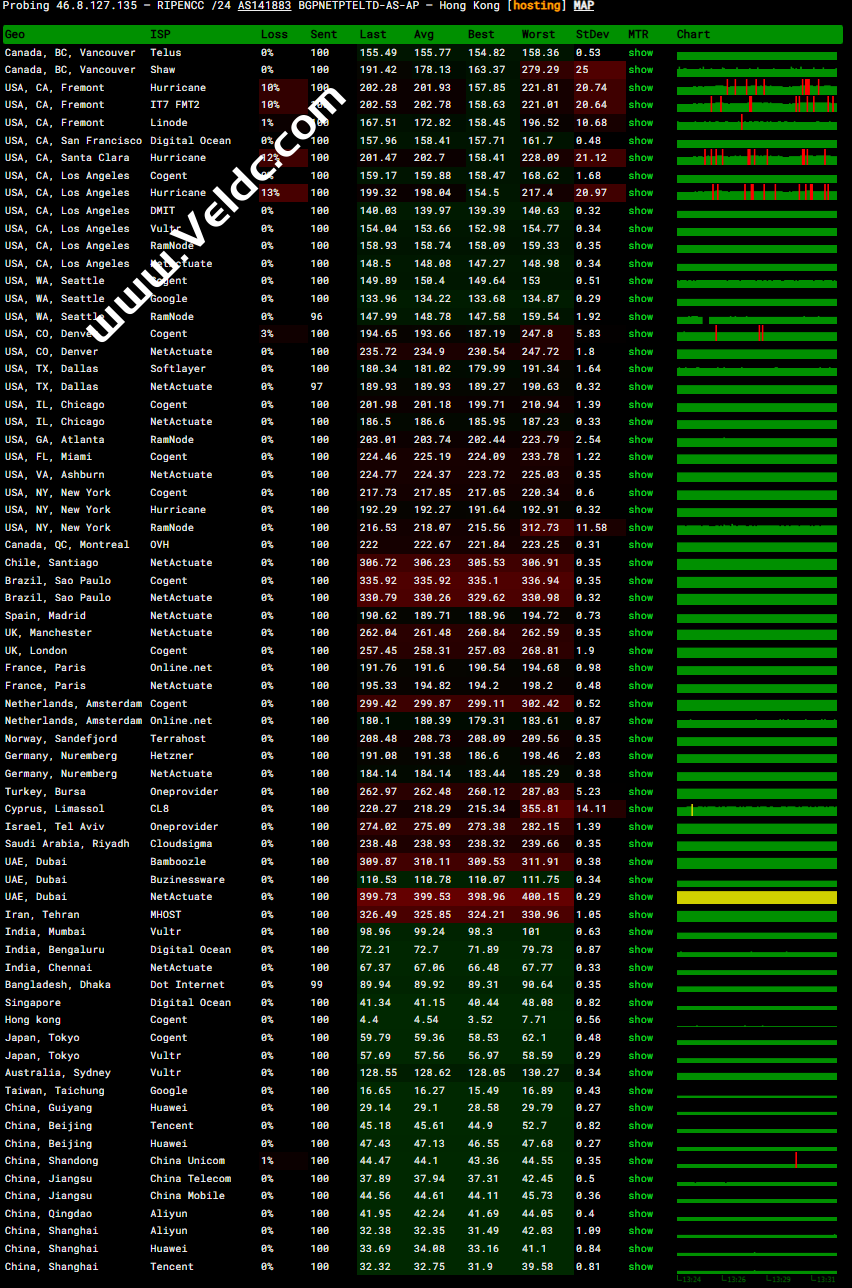The width and height of the screenshot is (852, 1288).
Task: Show MTR for Montreal OVH row
Action: (641, 545)
